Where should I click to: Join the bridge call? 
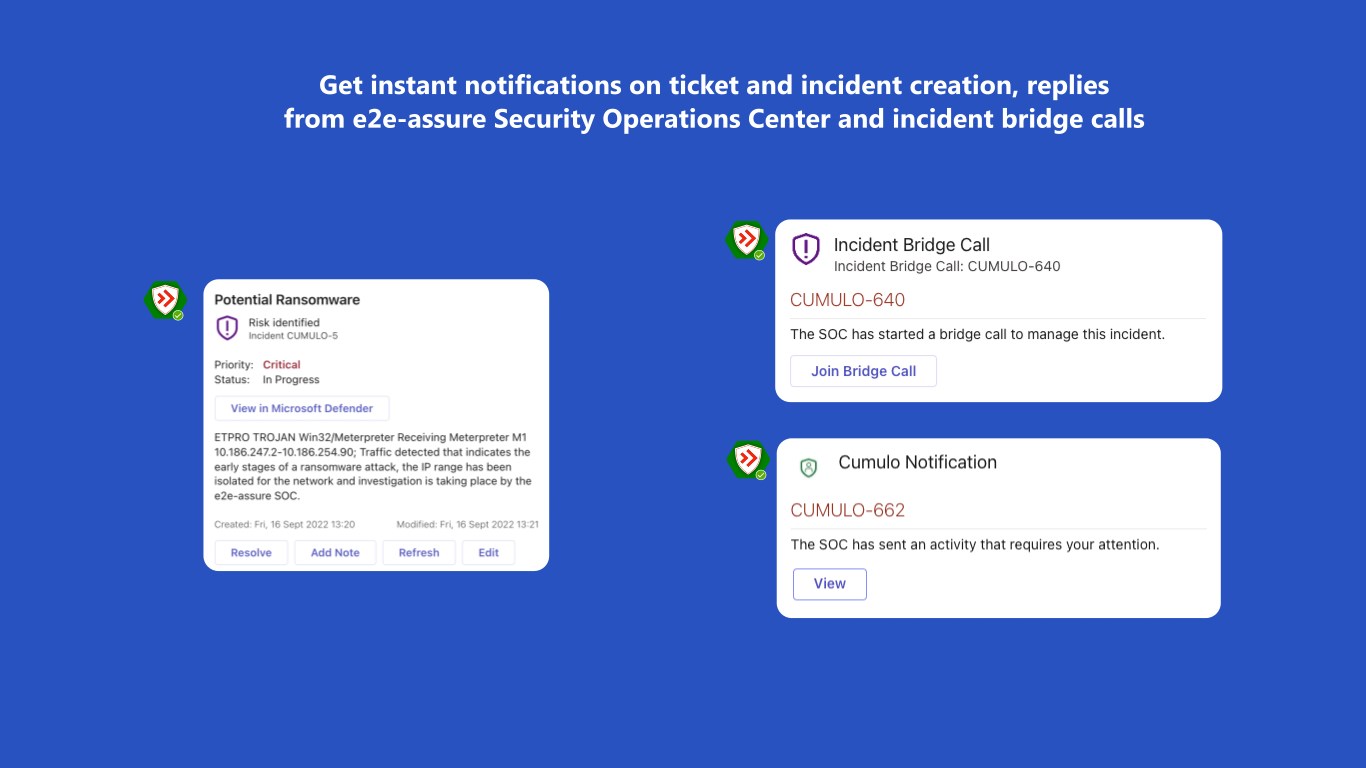click(863, 371)
